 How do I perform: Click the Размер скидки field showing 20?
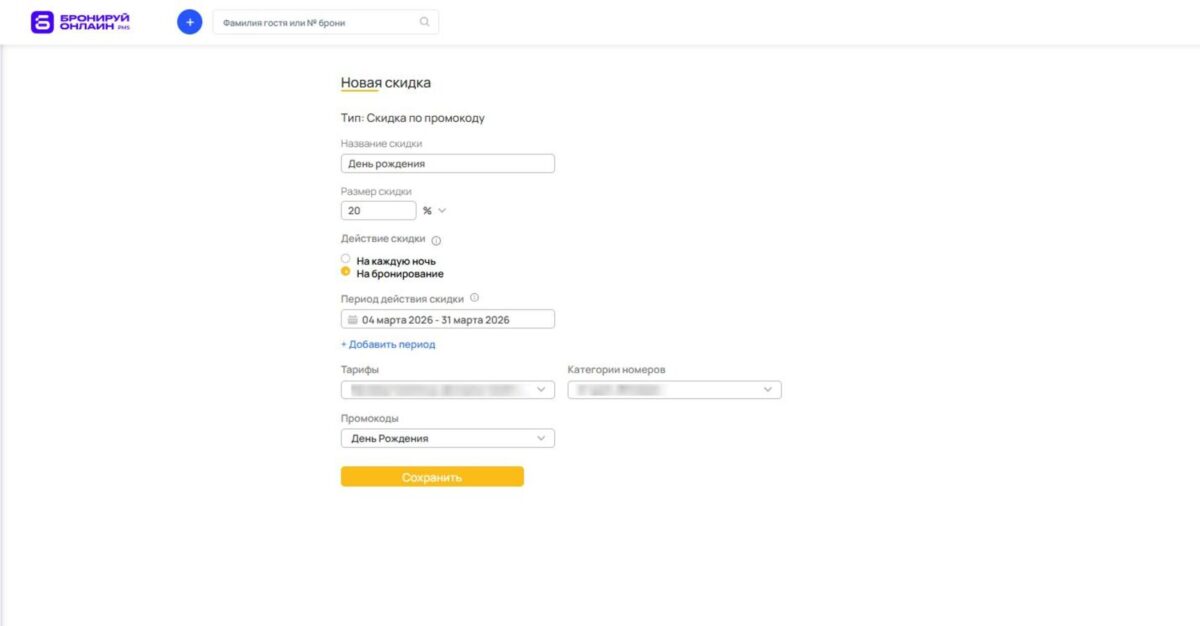pos(378,210)
